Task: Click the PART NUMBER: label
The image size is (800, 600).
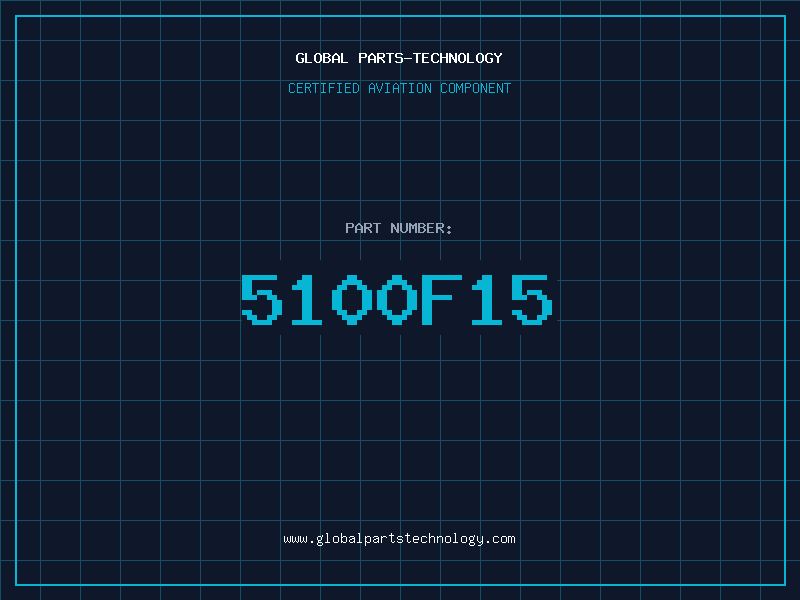Action: coord(399,228)
